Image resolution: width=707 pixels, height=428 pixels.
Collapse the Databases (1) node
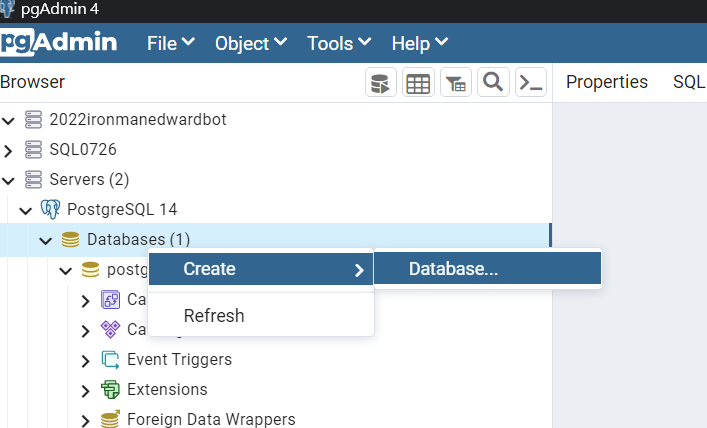tap(45, 240)
